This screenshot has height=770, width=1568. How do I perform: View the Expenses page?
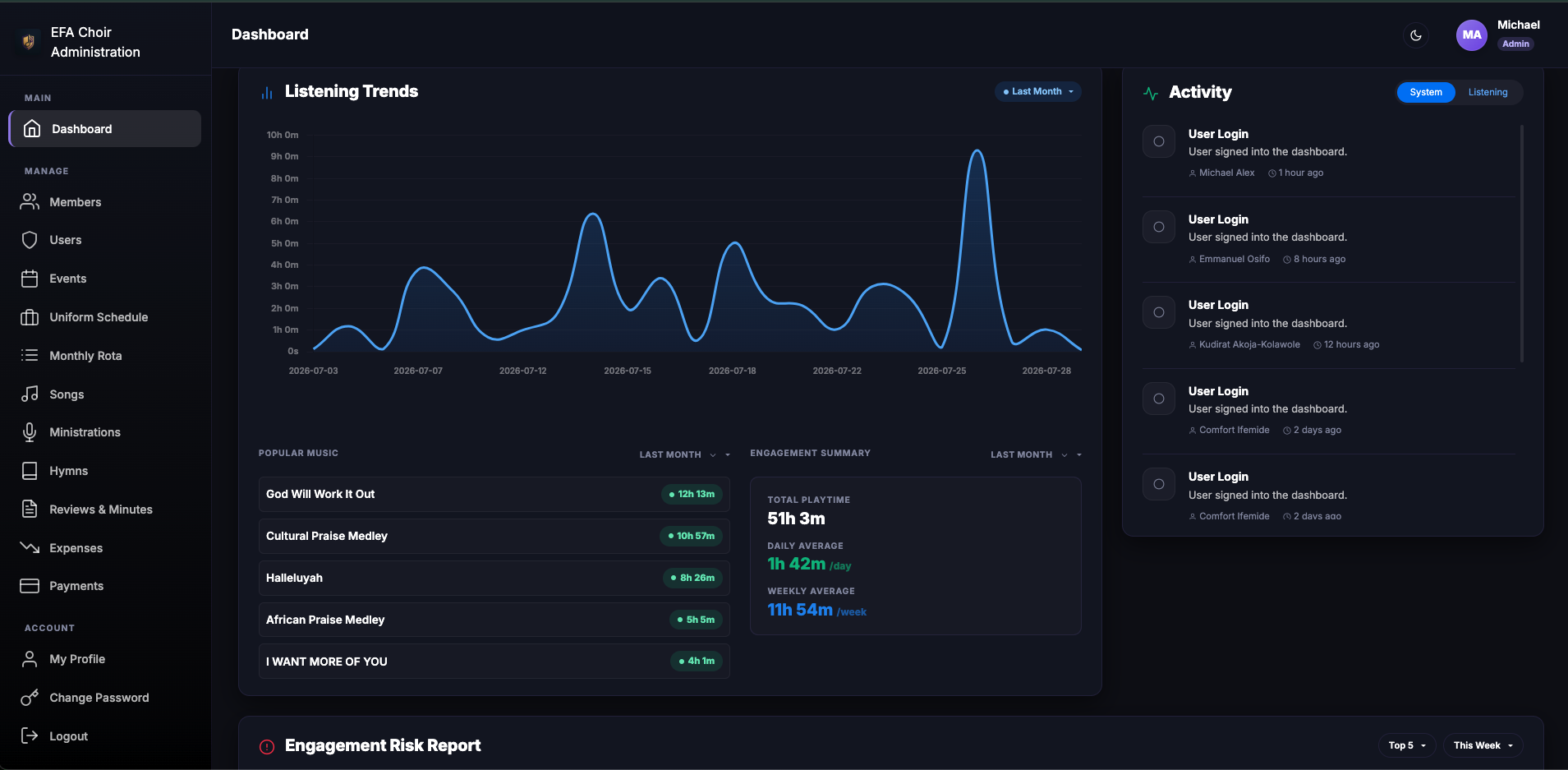coord(105,547)
